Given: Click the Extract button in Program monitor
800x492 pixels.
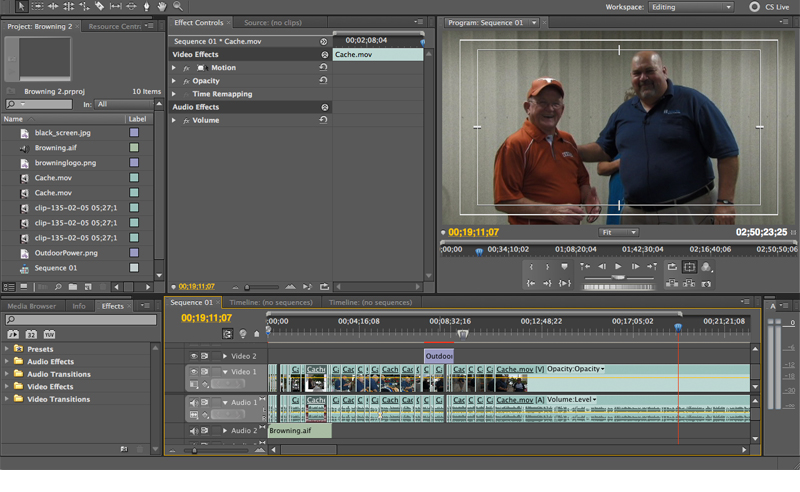Looking at the screenshot, I should [x=689, y=283].
